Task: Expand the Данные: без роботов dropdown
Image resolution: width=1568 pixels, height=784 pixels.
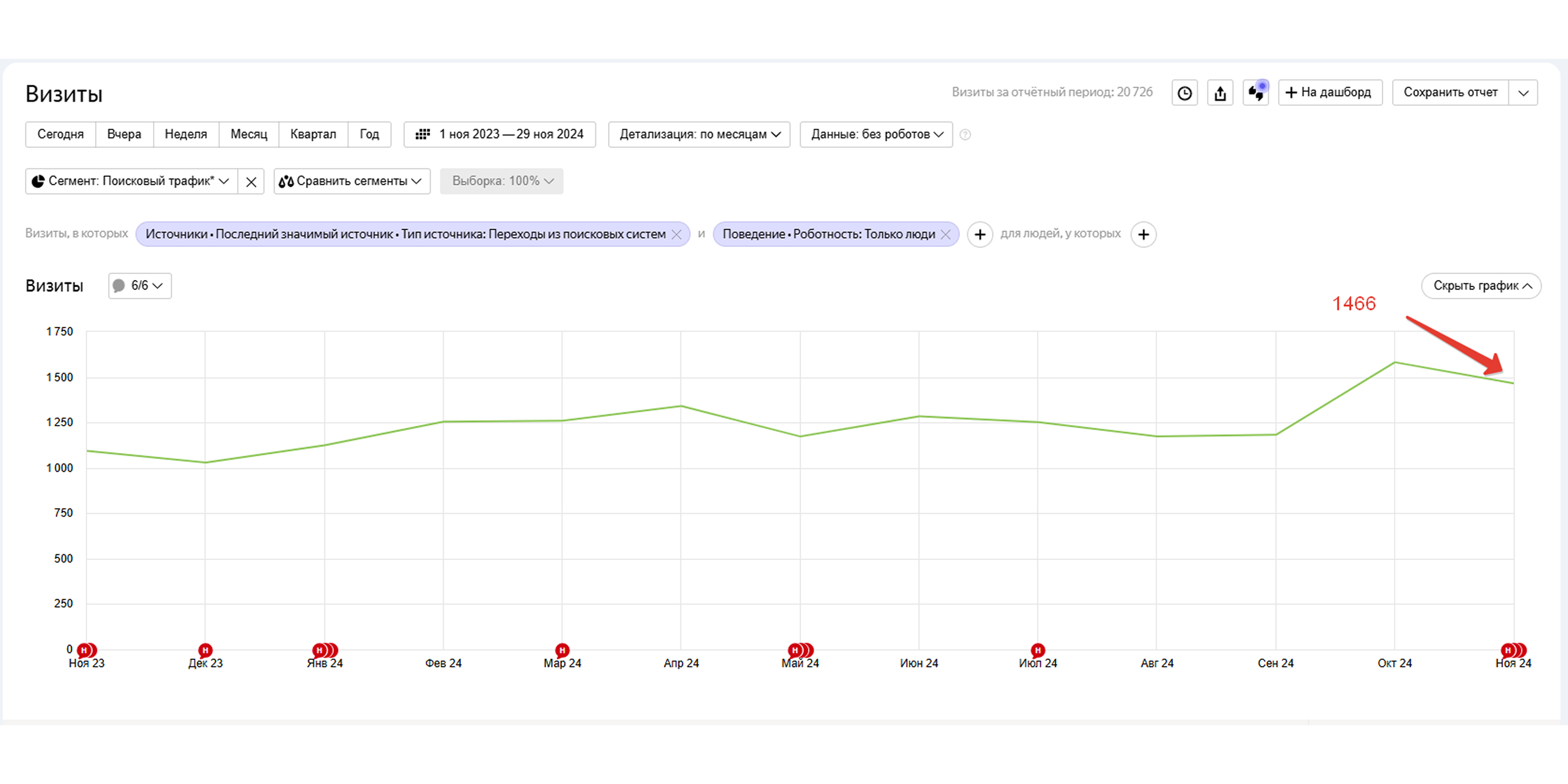Action: pyautogui.click(x=875, y=134)
